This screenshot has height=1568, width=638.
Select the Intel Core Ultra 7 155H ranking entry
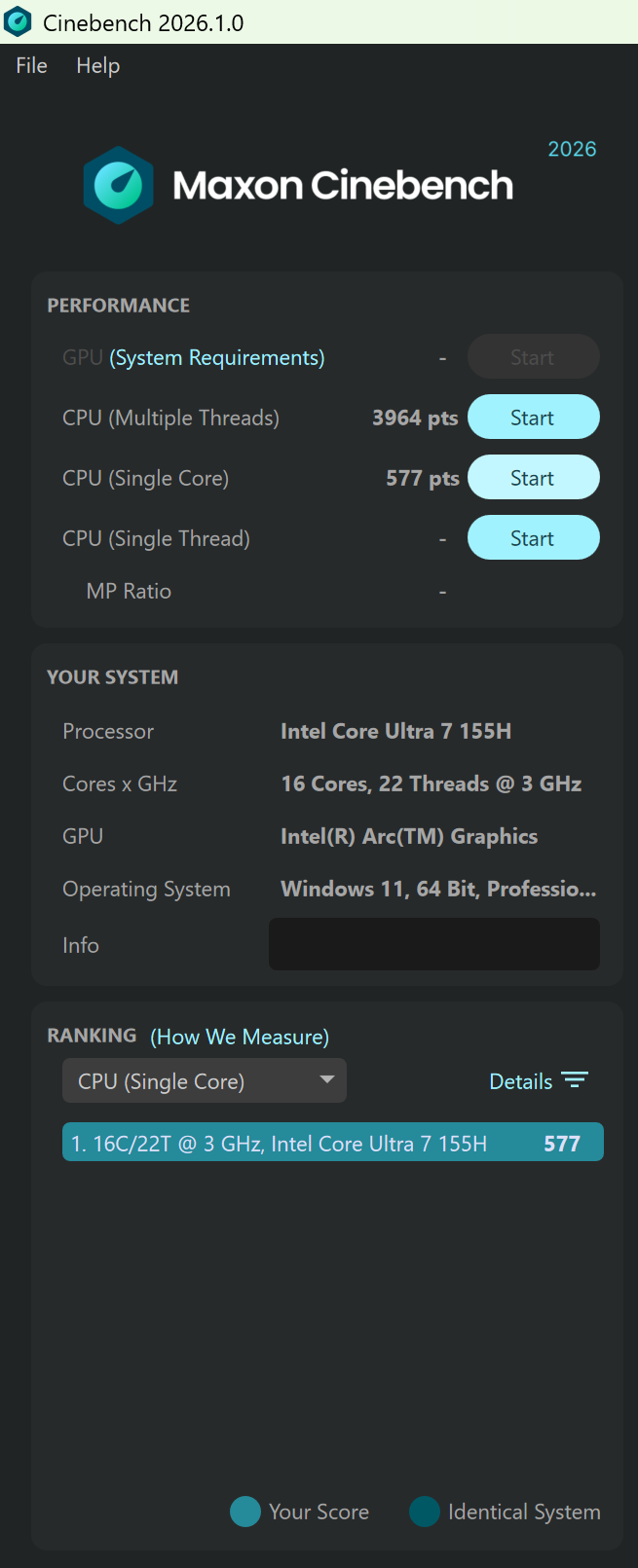click(332, 1143)
